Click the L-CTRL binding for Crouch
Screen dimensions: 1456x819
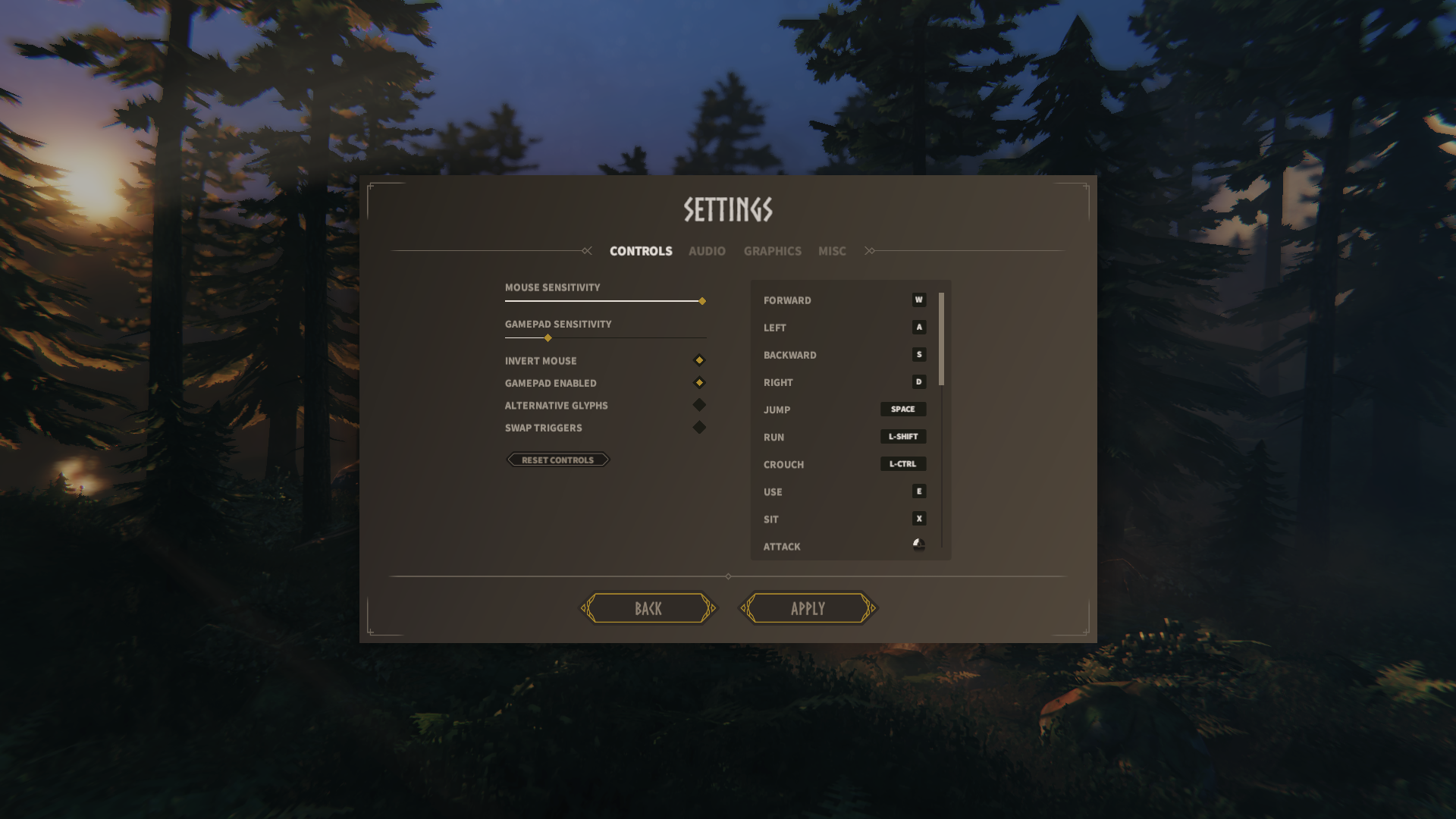903,463
